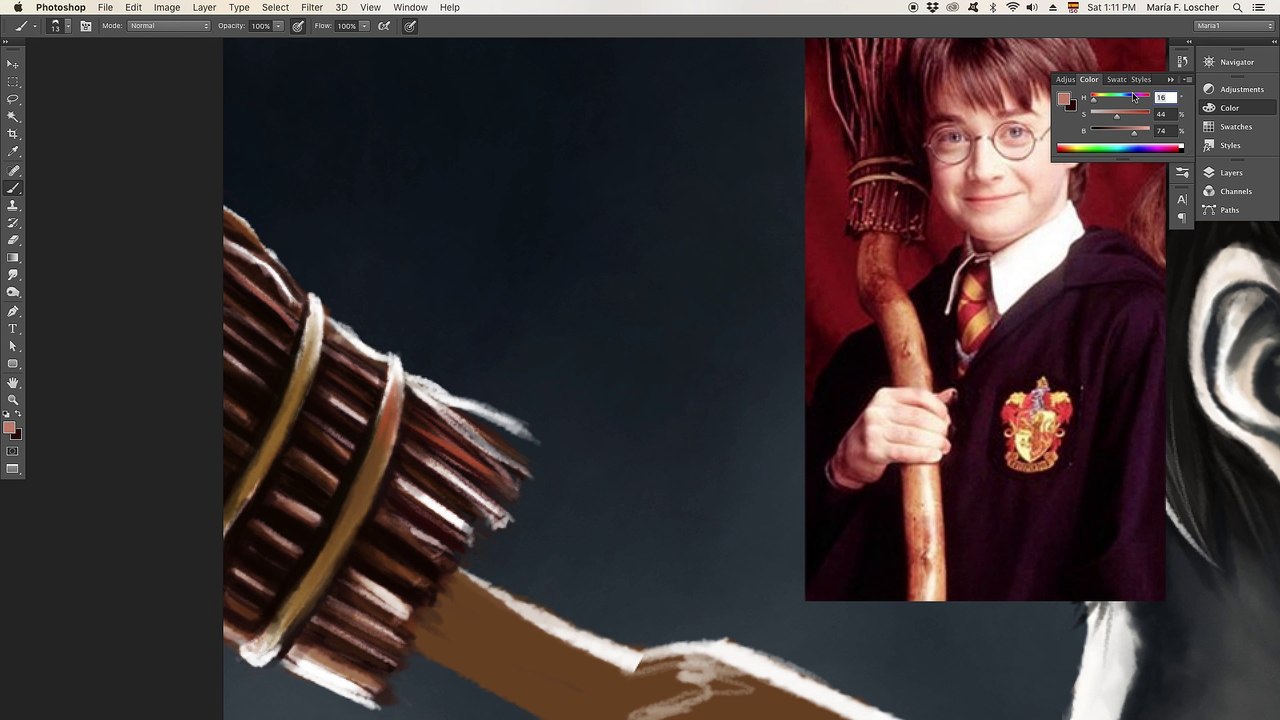Open the Color panel options menu
This screenshot has width=1280, height=720.
point(1187,80)
